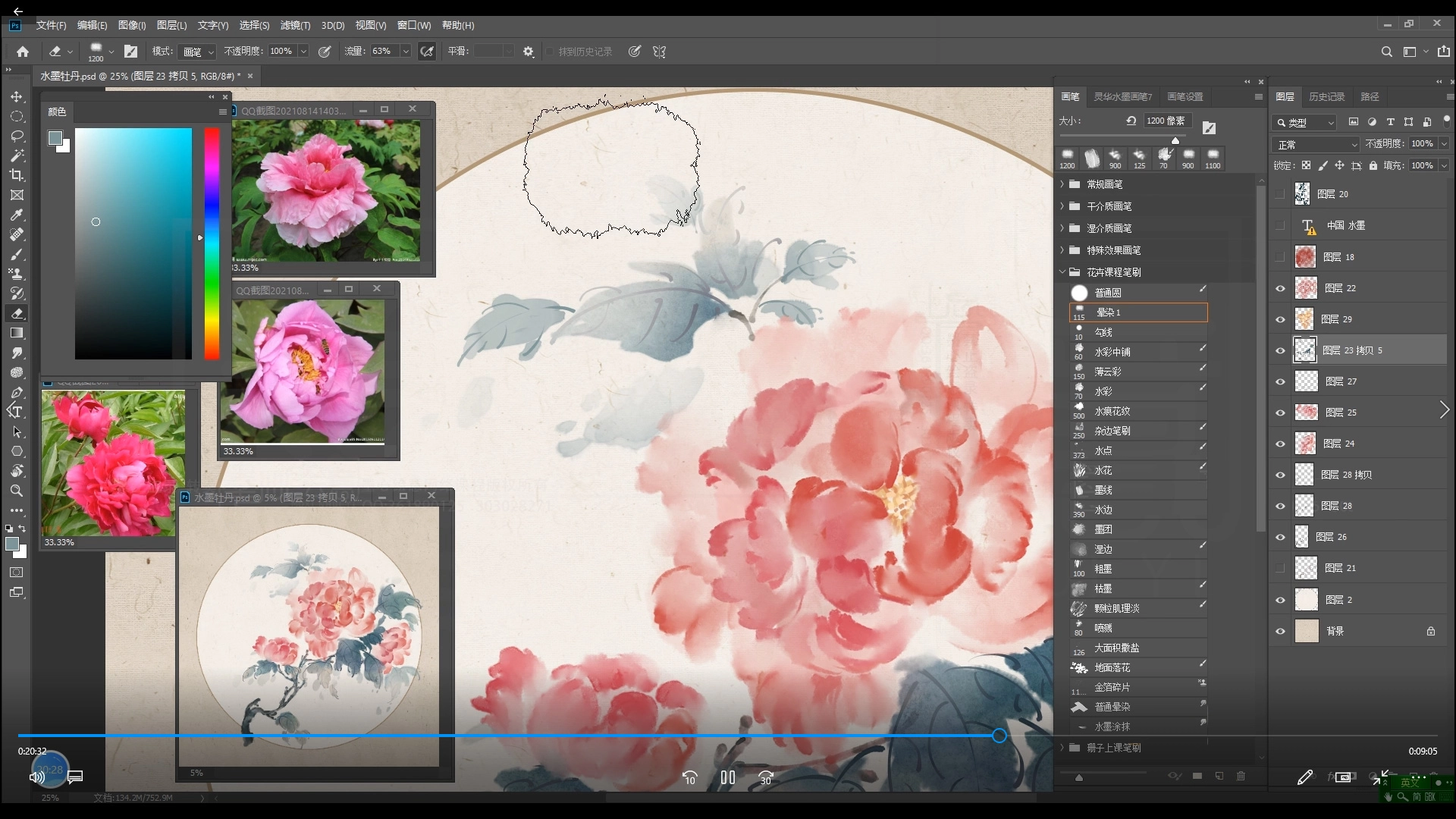Pause the video playback

click(x=727, y=777)
